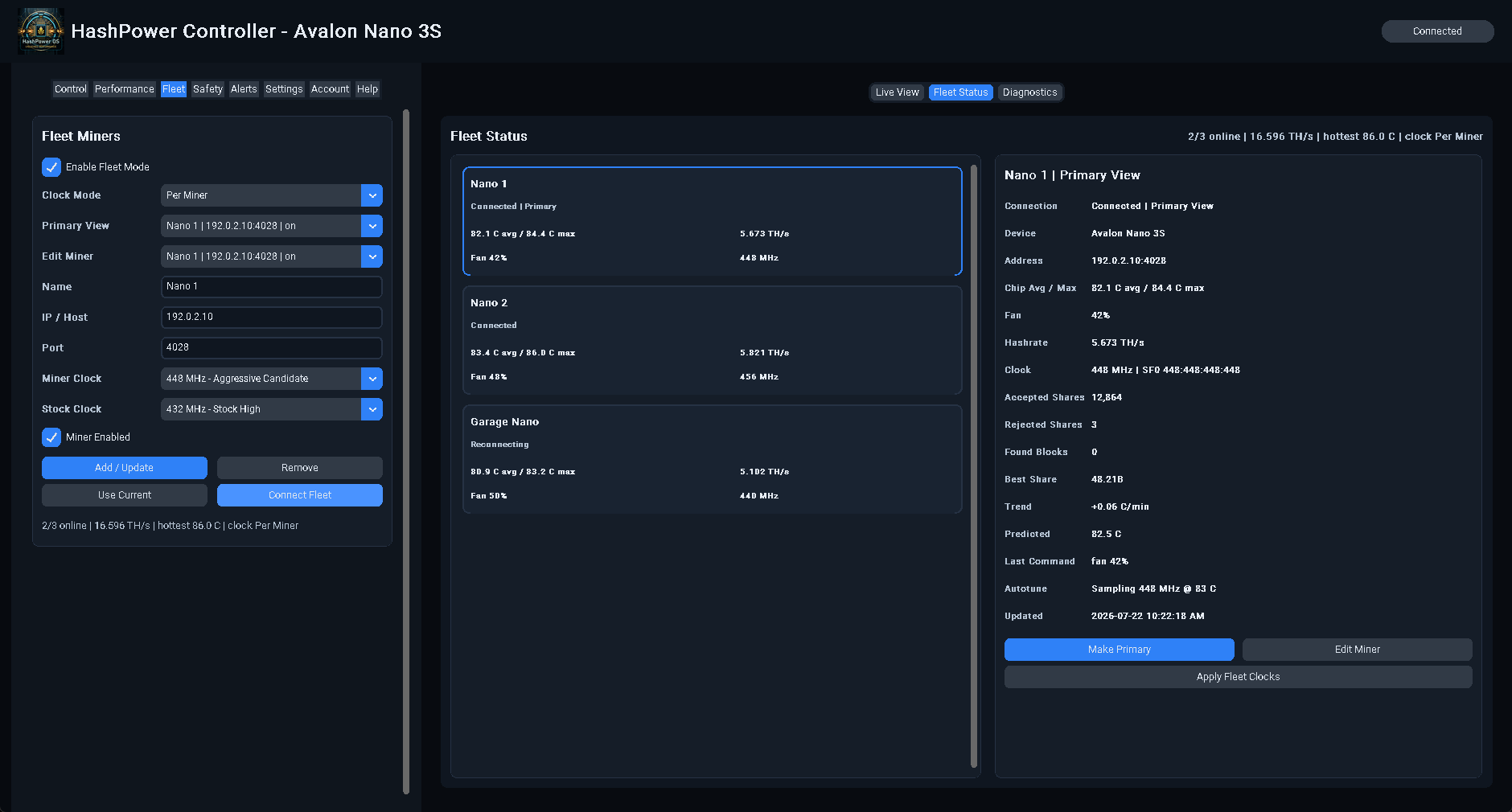Click the fleet list vertical scrollbar

974,466
